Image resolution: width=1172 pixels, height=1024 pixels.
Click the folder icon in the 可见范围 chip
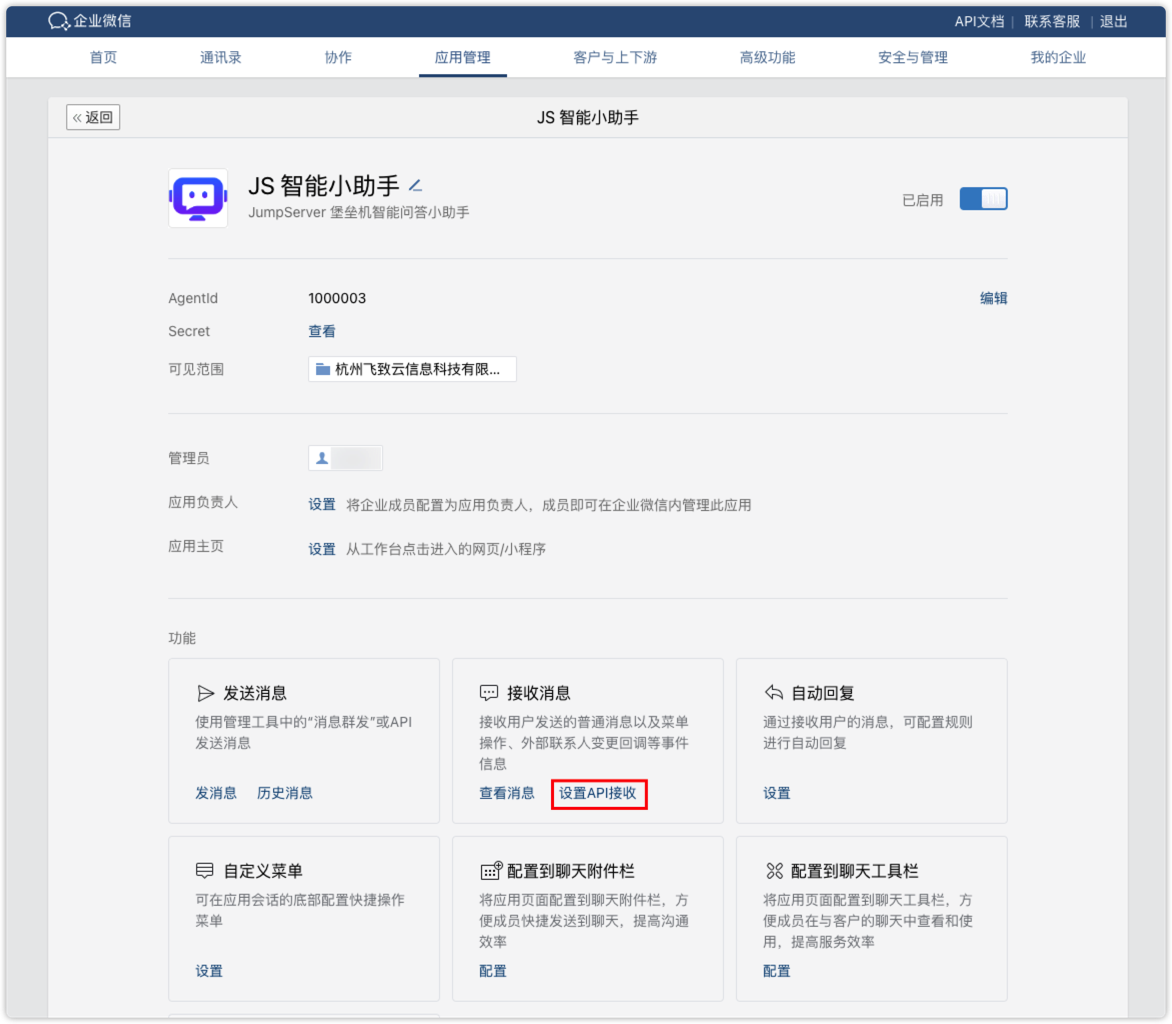(321, 369)
